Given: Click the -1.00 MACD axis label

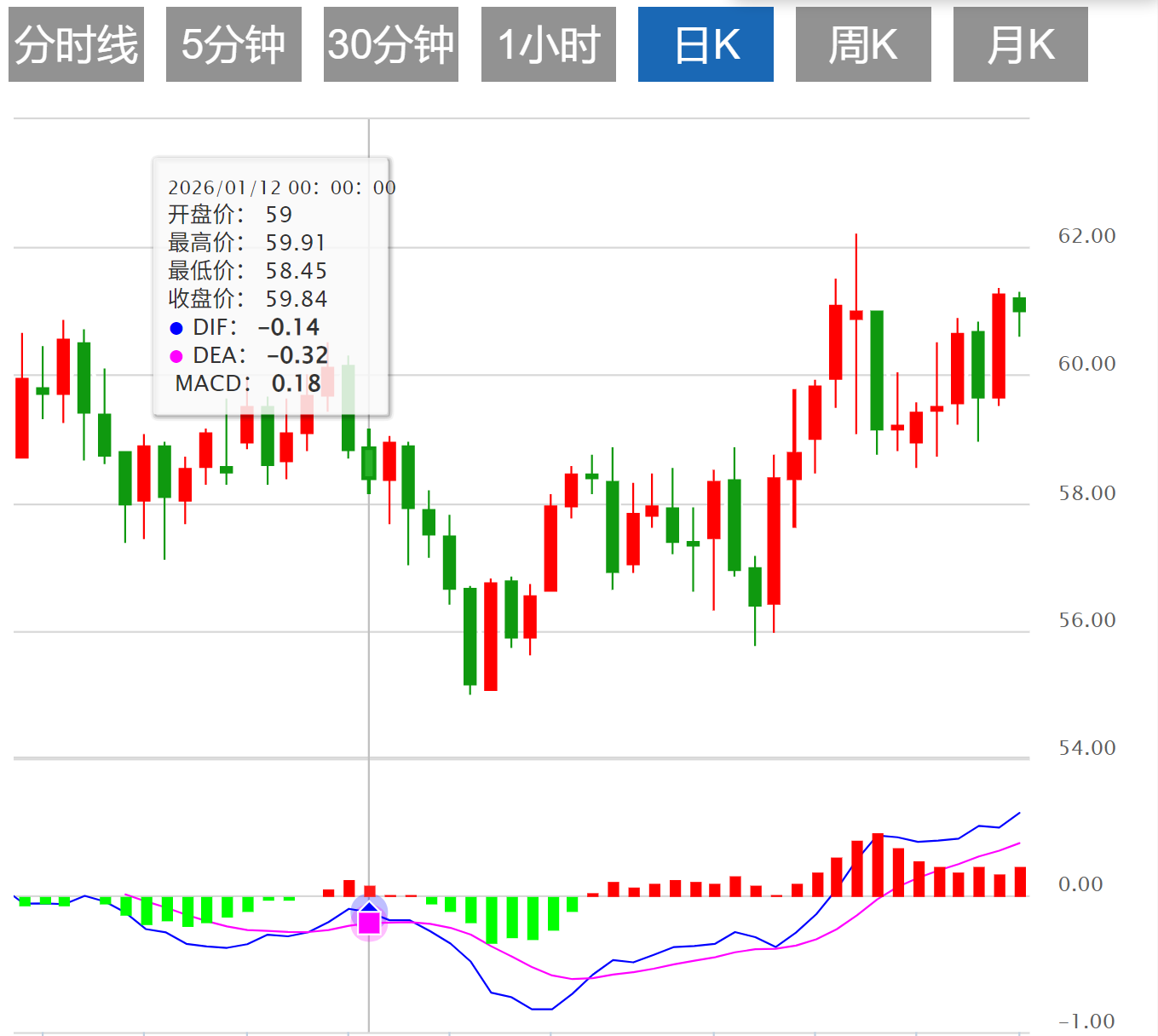Looking at the screenshot, I should pyautogui.click(x=1086, y=1022).
